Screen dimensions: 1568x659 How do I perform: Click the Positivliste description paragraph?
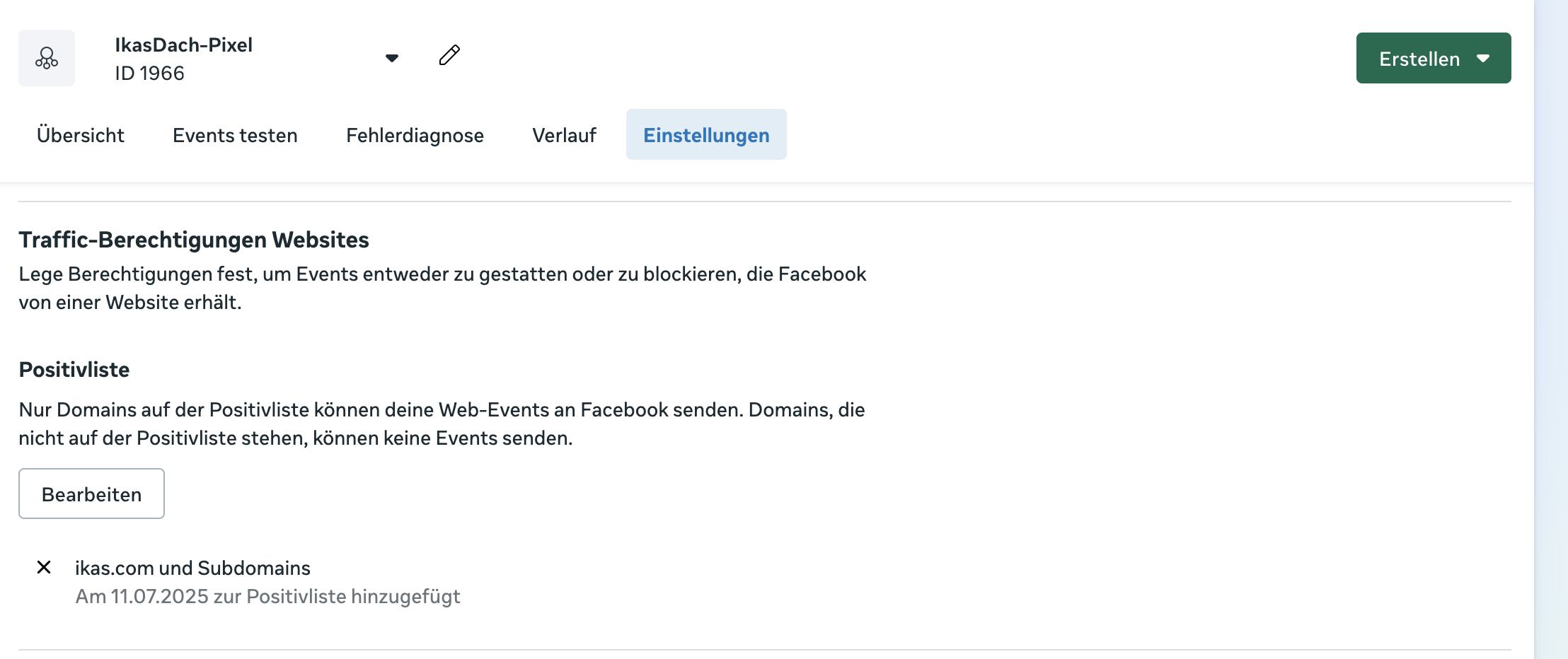(x=442, y=424)
